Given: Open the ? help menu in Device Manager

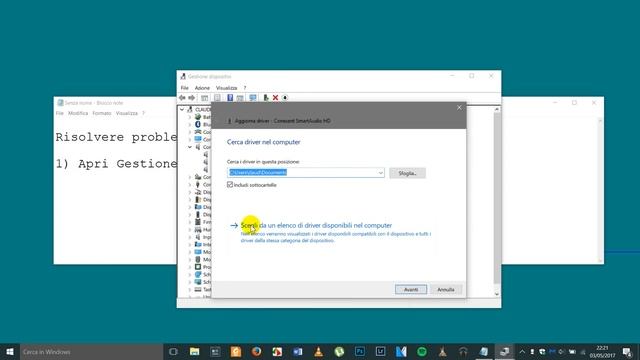Looking at the screenshot, I should pos(245,88).
